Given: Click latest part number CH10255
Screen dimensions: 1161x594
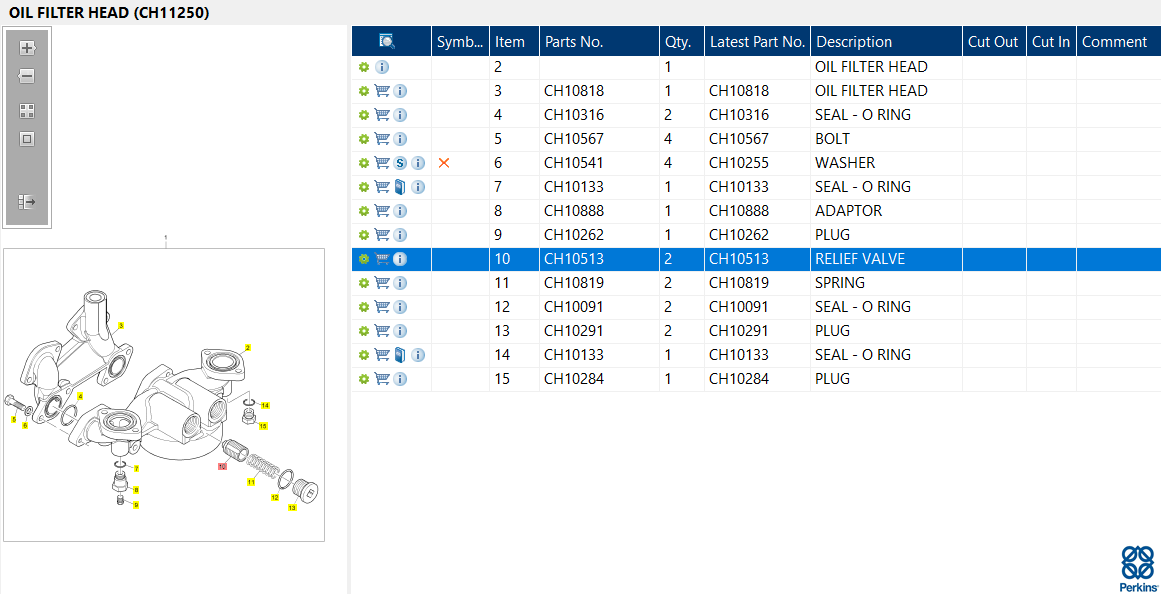Looking at the screenshot, I should (739, 163).
